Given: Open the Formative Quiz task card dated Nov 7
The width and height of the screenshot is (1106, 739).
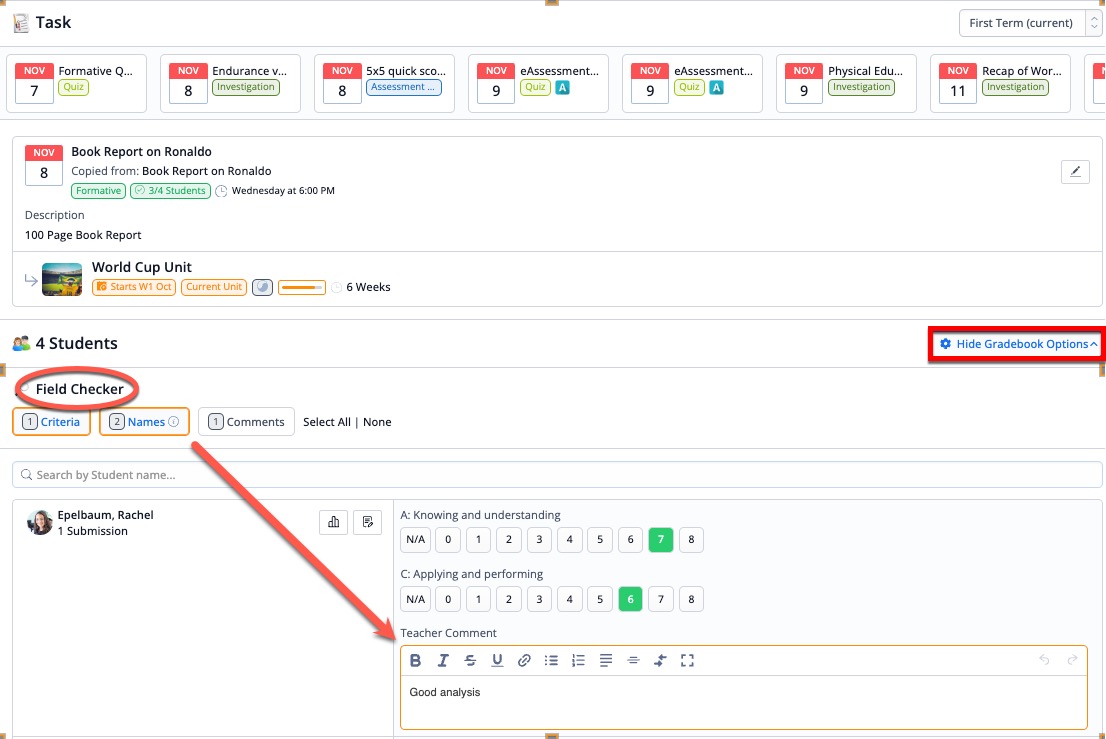Looking at the screenshot, I should tap(77, 82).
